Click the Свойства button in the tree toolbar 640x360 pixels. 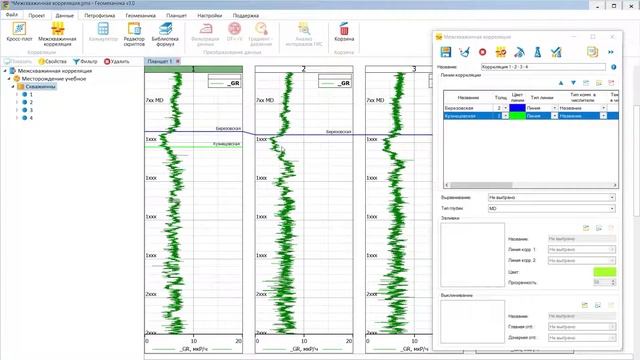click(52, 61)
